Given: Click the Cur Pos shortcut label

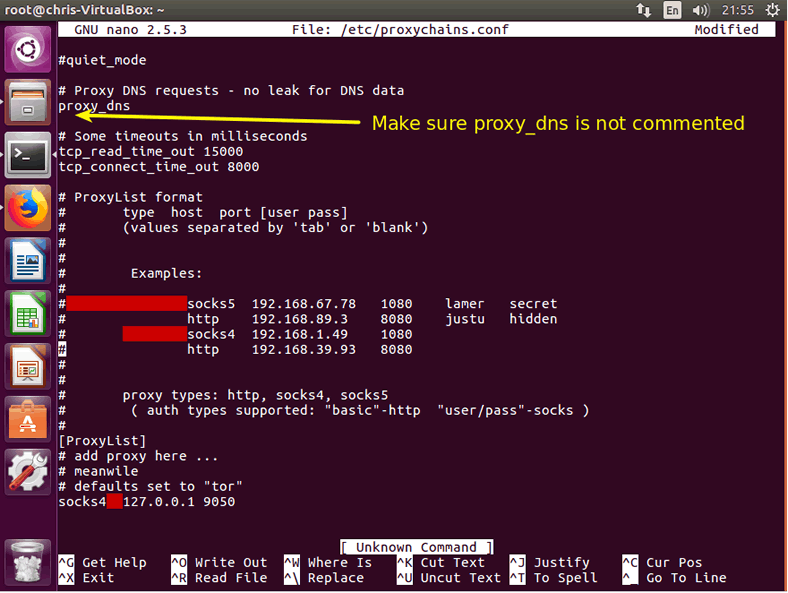Looking at the screenshot, I should (674, 562).
